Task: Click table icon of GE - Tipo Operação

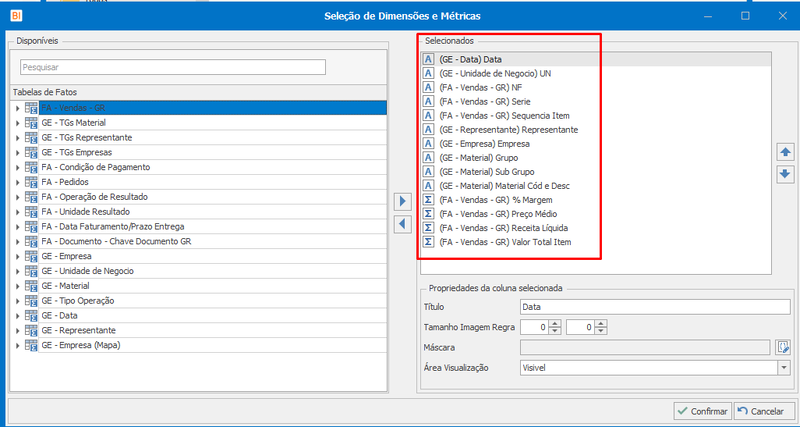Action: point(31,301)
